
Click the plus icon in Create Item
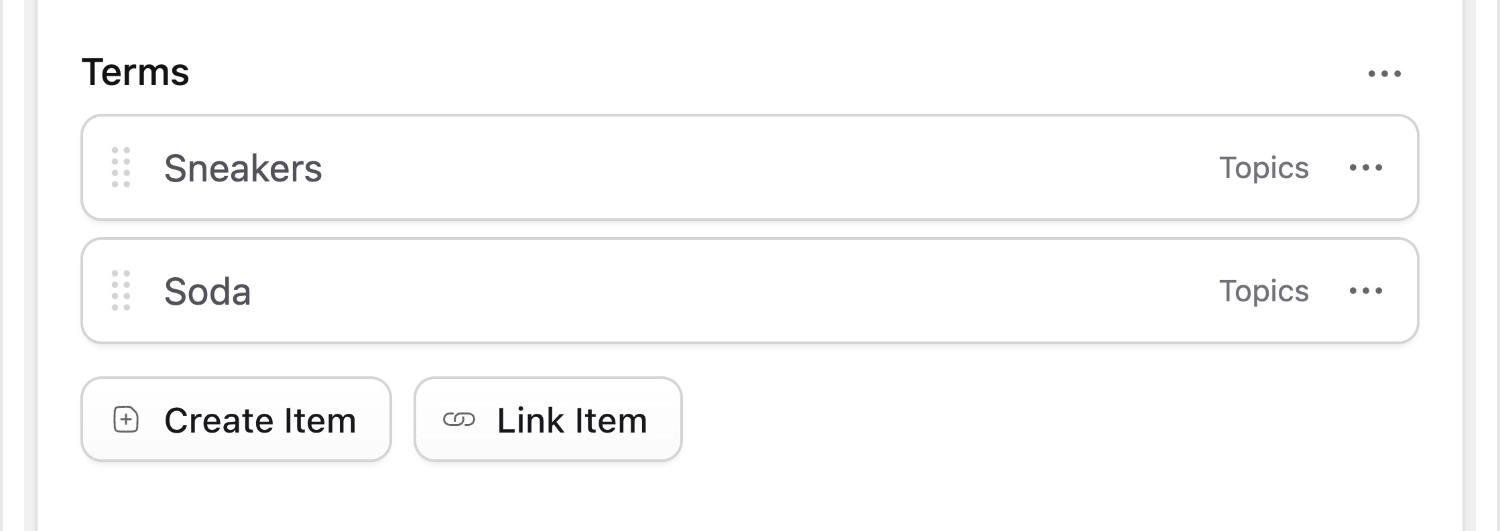[x=126, y=420]
